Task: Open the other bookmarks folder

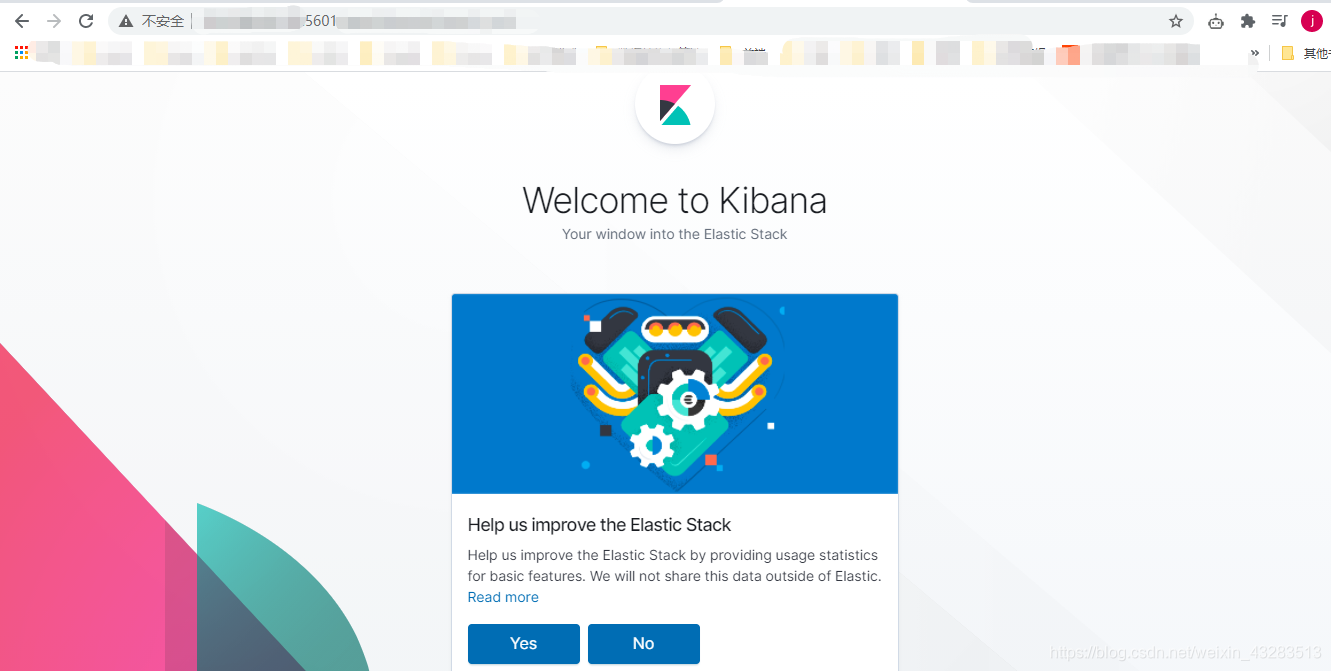Action: pos(1305,53)
